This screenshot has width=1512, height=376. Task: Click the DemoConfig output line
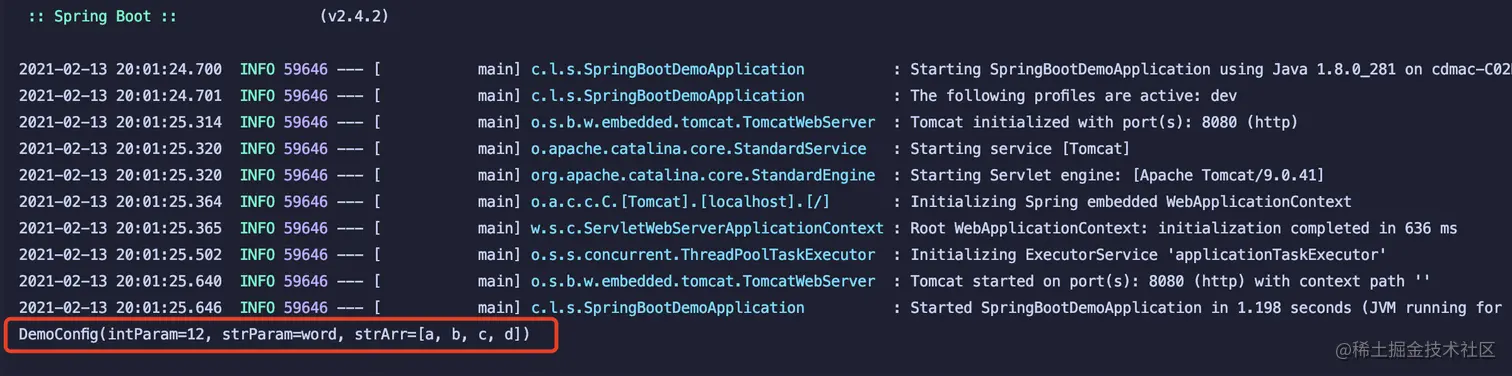(x=273, y=334)
